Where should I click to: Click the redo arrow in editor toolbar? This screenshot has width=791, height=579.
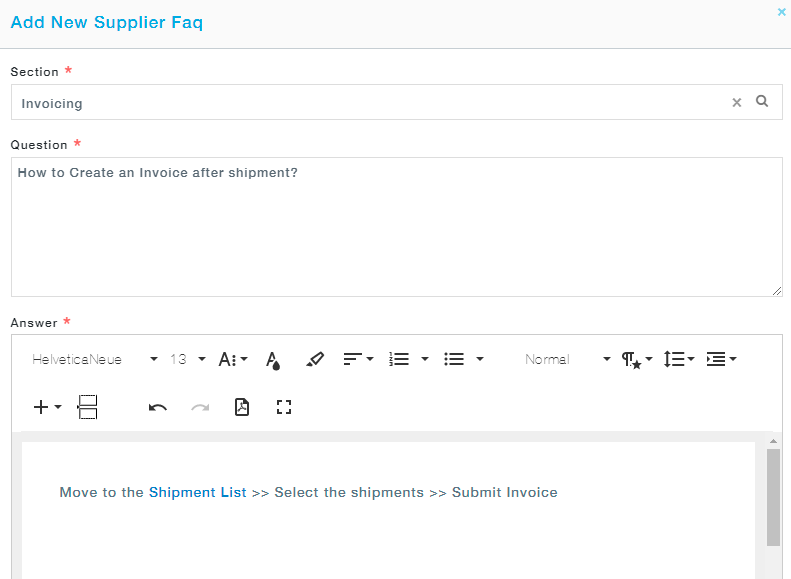[x=200, y=407]
